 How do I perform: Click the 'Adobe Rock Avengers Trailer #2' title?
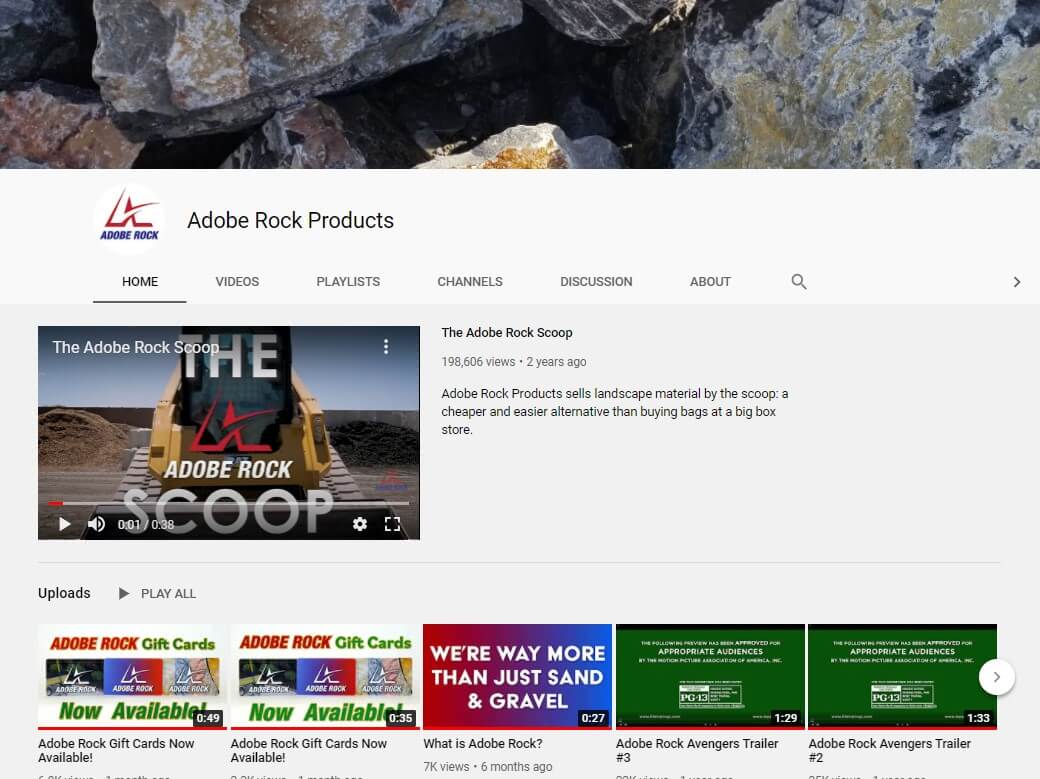[889, 750]
